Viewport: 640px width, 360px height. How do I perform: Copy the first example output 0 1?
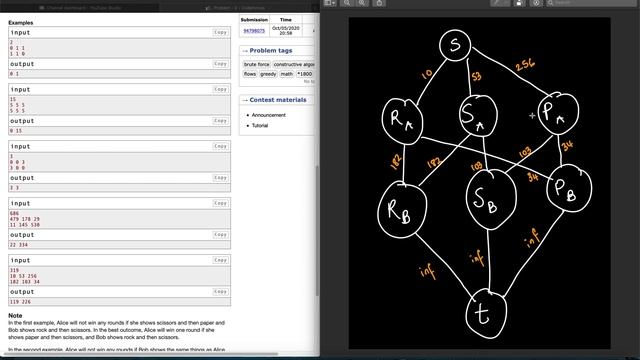coord(220,64)
